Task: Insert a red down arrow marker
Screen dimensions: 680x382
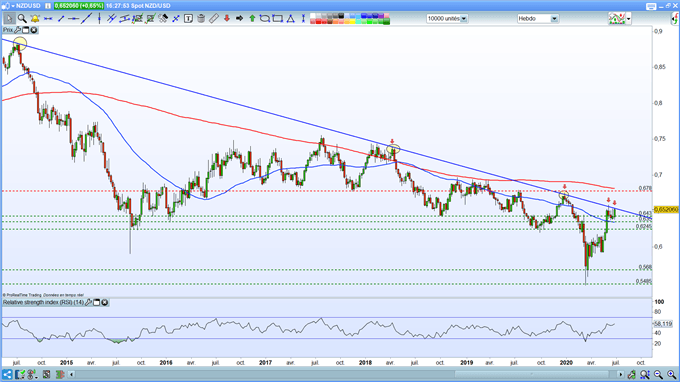Action: point(226,19)
